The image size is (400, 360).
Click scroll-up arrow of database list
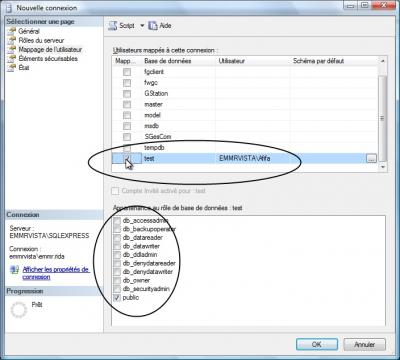click(x=383, y=61)
